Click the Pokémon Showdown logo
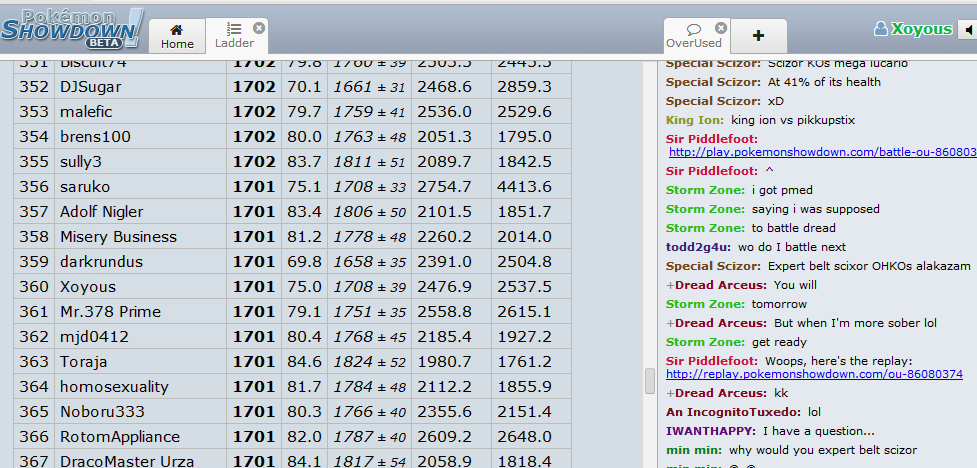 point(72,29)
